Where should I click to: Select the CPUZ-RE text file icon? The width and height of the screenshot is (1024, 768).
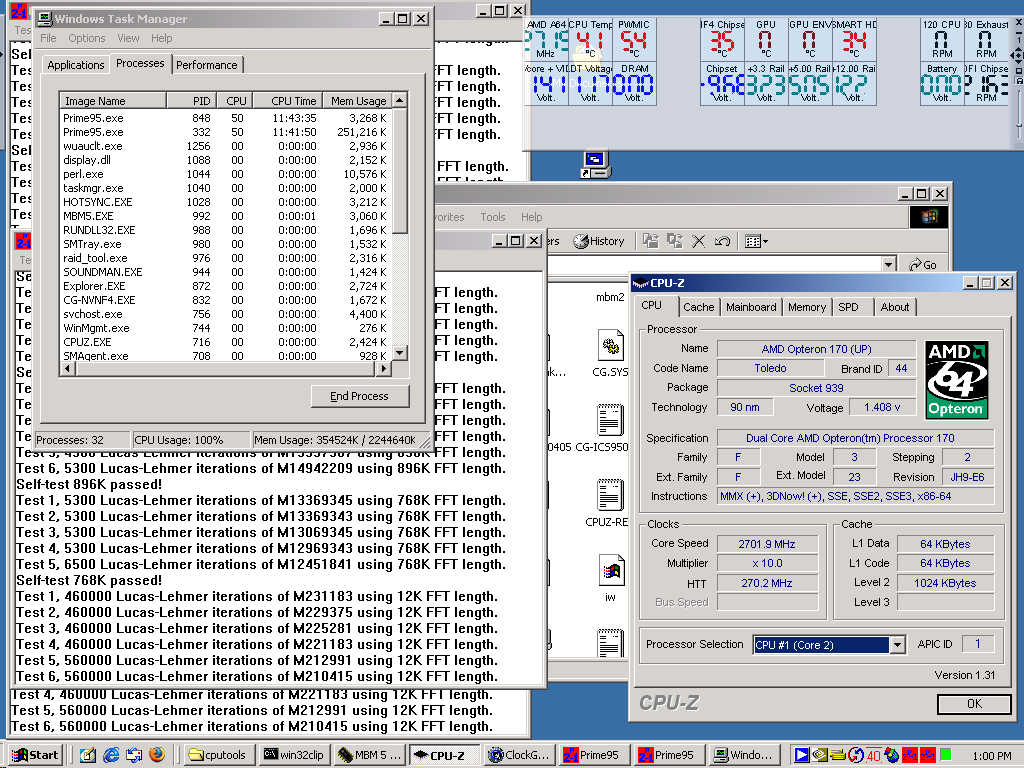611,494
